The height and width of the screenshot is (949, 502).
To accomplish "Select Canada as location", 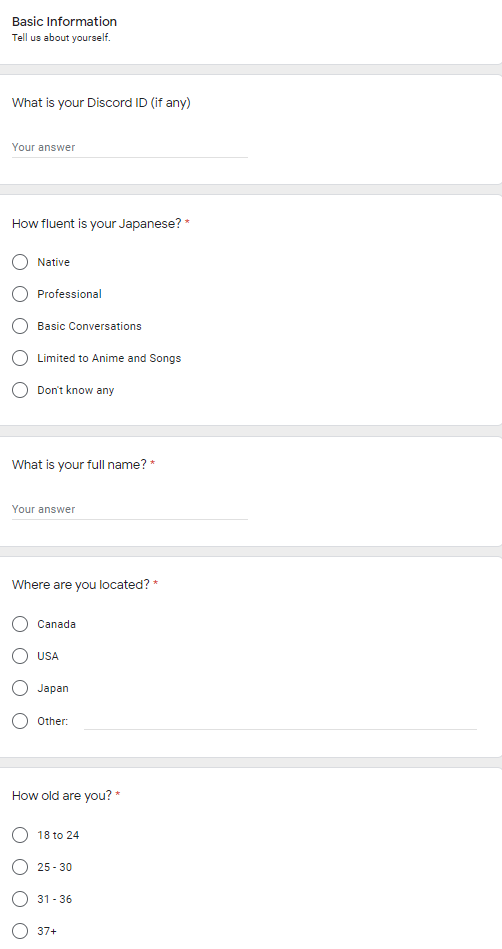I will tap(20, 624).
